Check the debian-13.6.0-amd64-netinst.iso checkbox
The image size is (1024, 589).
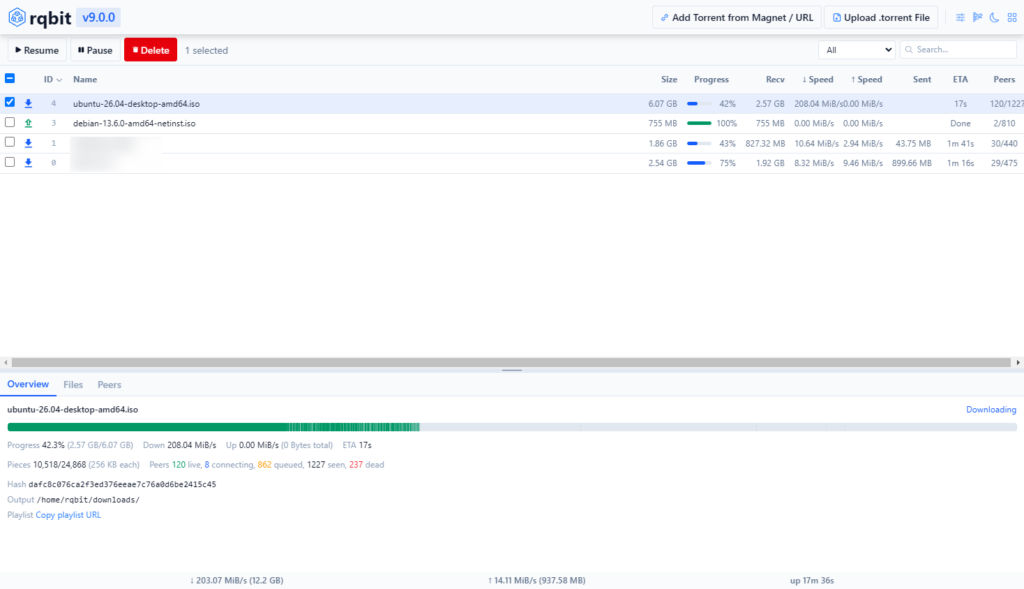tap(10, 122)
